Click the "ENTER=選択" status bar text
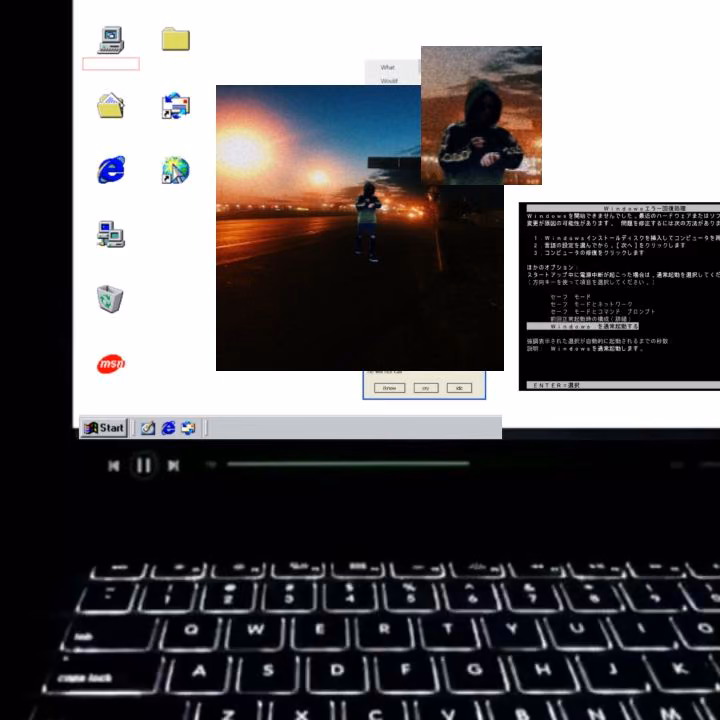The height and width of the screenshot is (720, 720). click(557, 385)
